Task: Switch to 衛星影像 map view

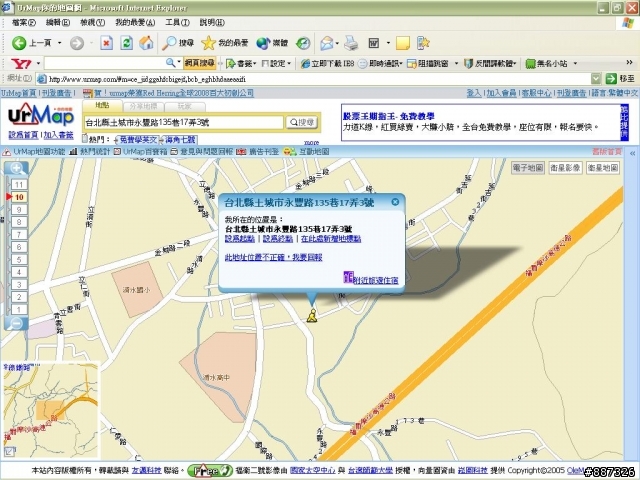Action: pos(566,168)
